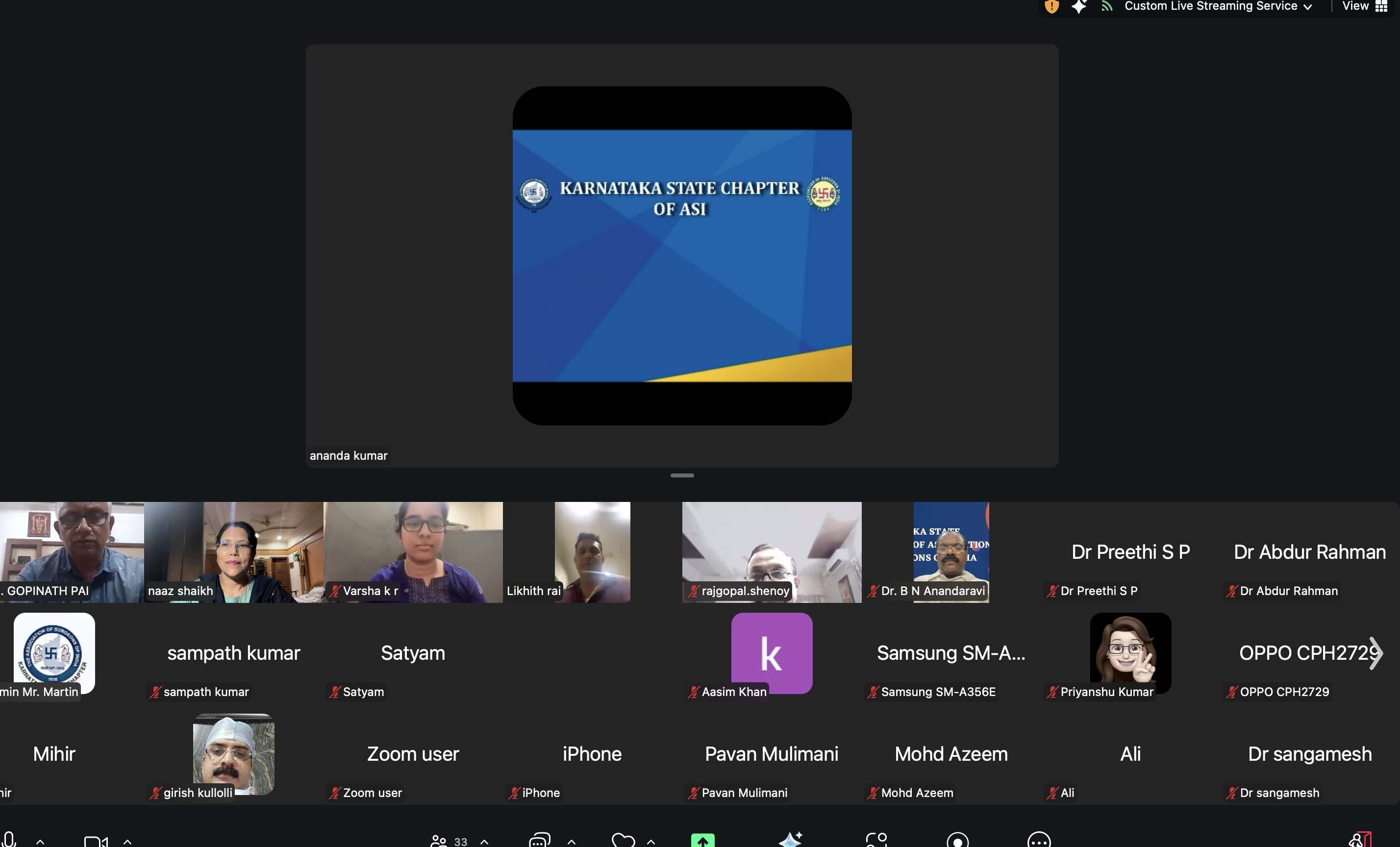Click Mr. Martin's ASI logo avatar

54,653
